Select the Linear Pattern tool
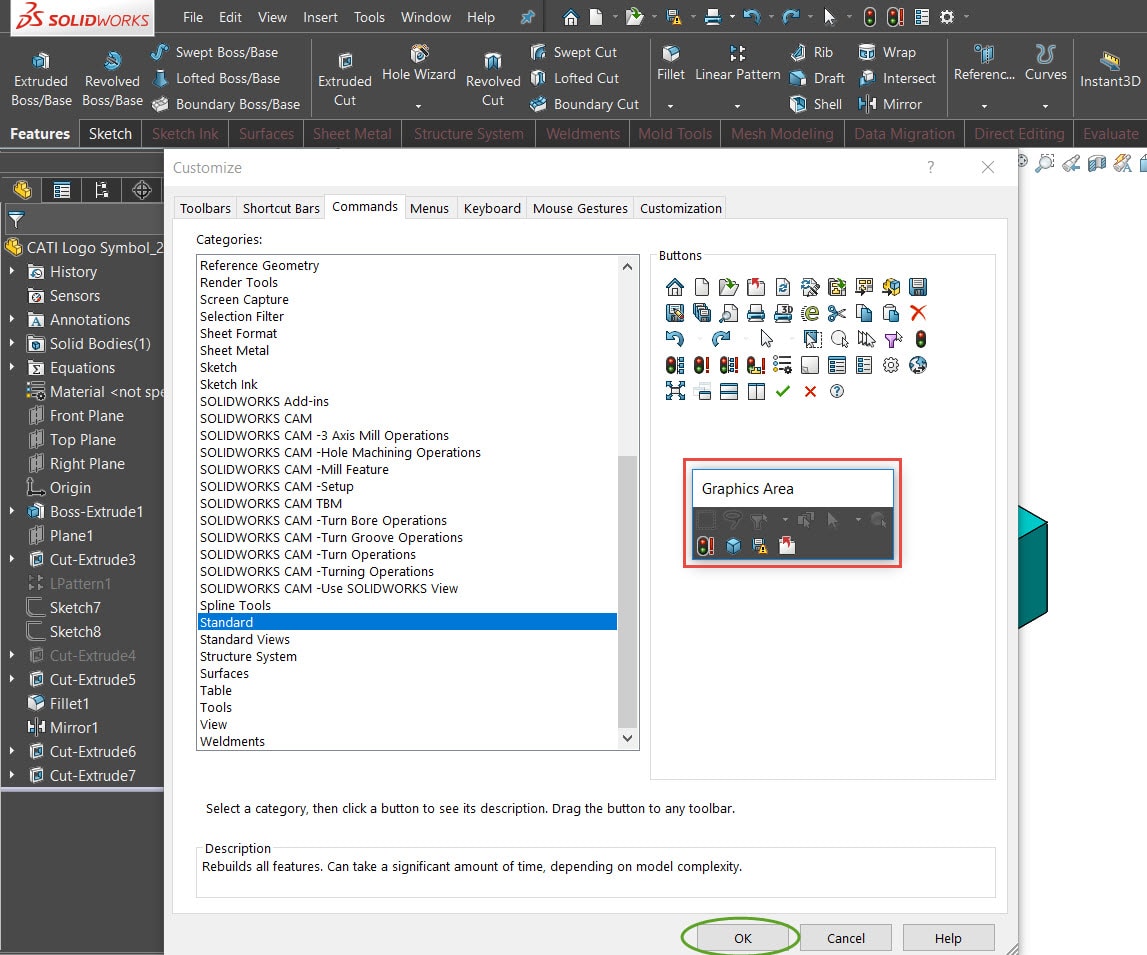1147x955 pixels. [x=737, y=64]
